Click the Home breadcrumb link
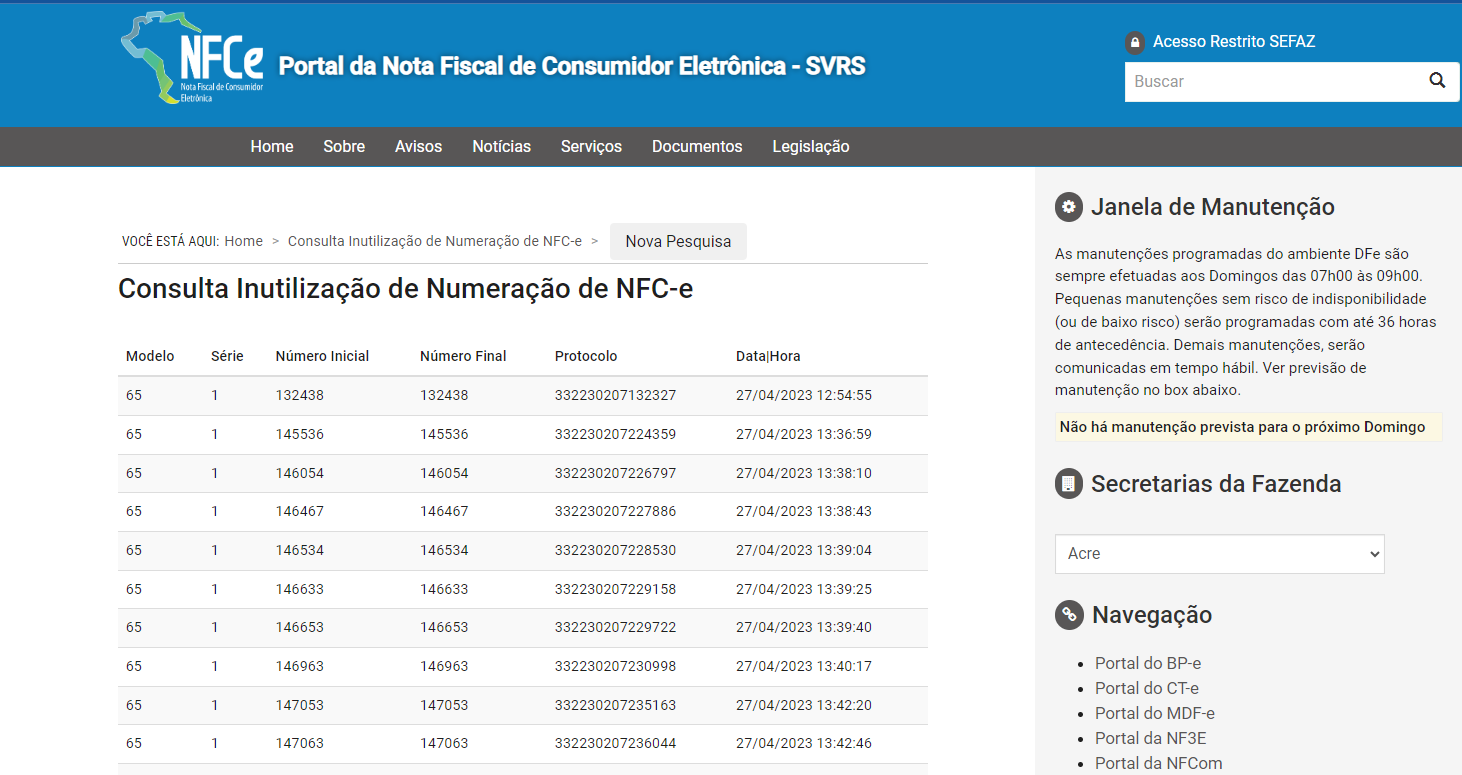 pos(243,242)
